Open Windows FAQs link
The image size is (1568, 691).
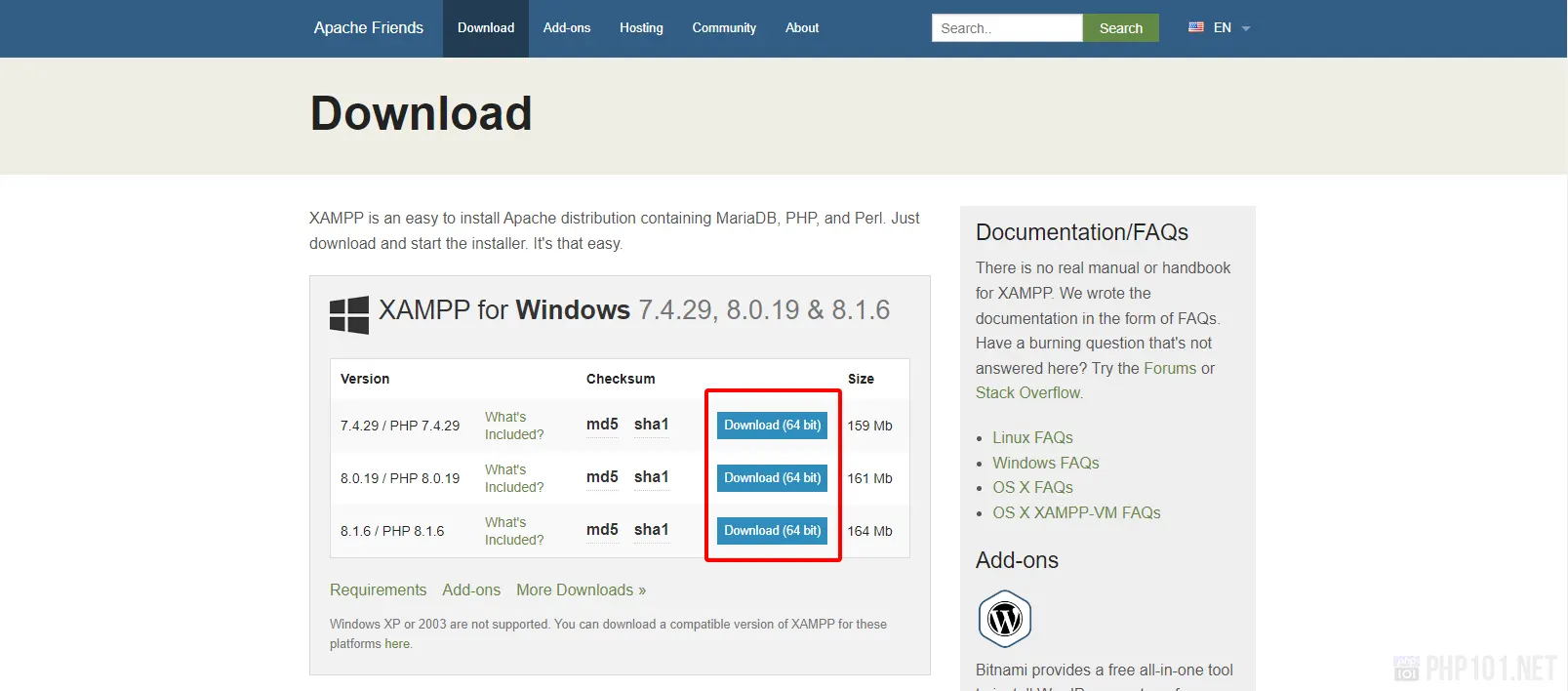1045,463
